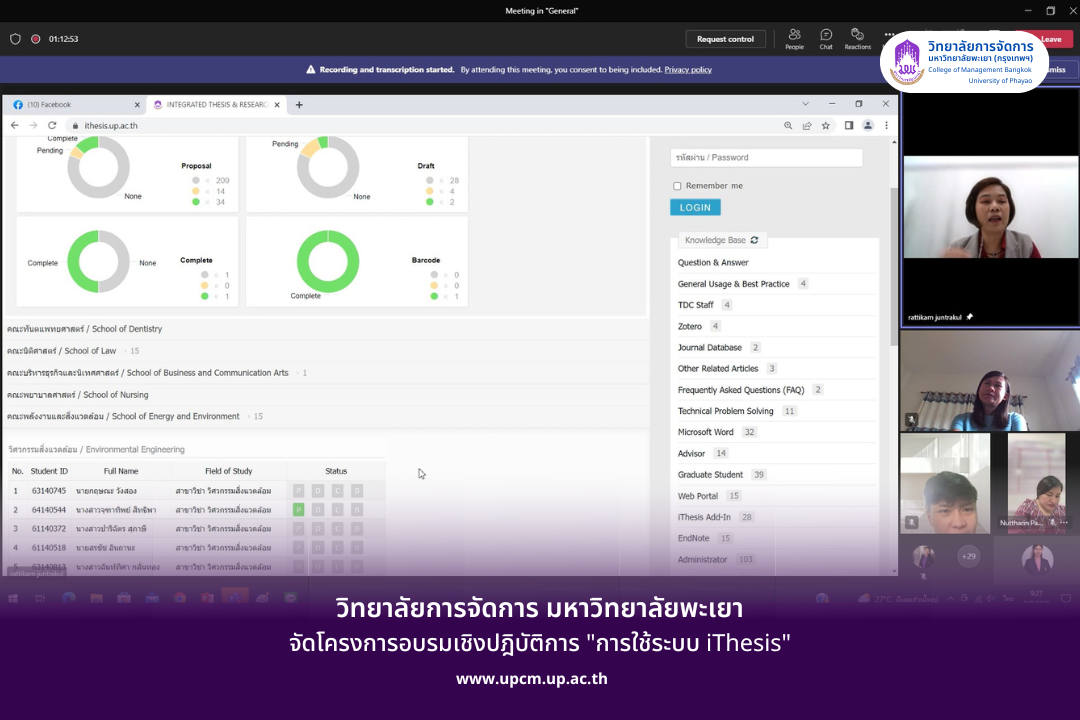Click the Request control button
This screenshot has width=1080, height=720.
[725, 39]
